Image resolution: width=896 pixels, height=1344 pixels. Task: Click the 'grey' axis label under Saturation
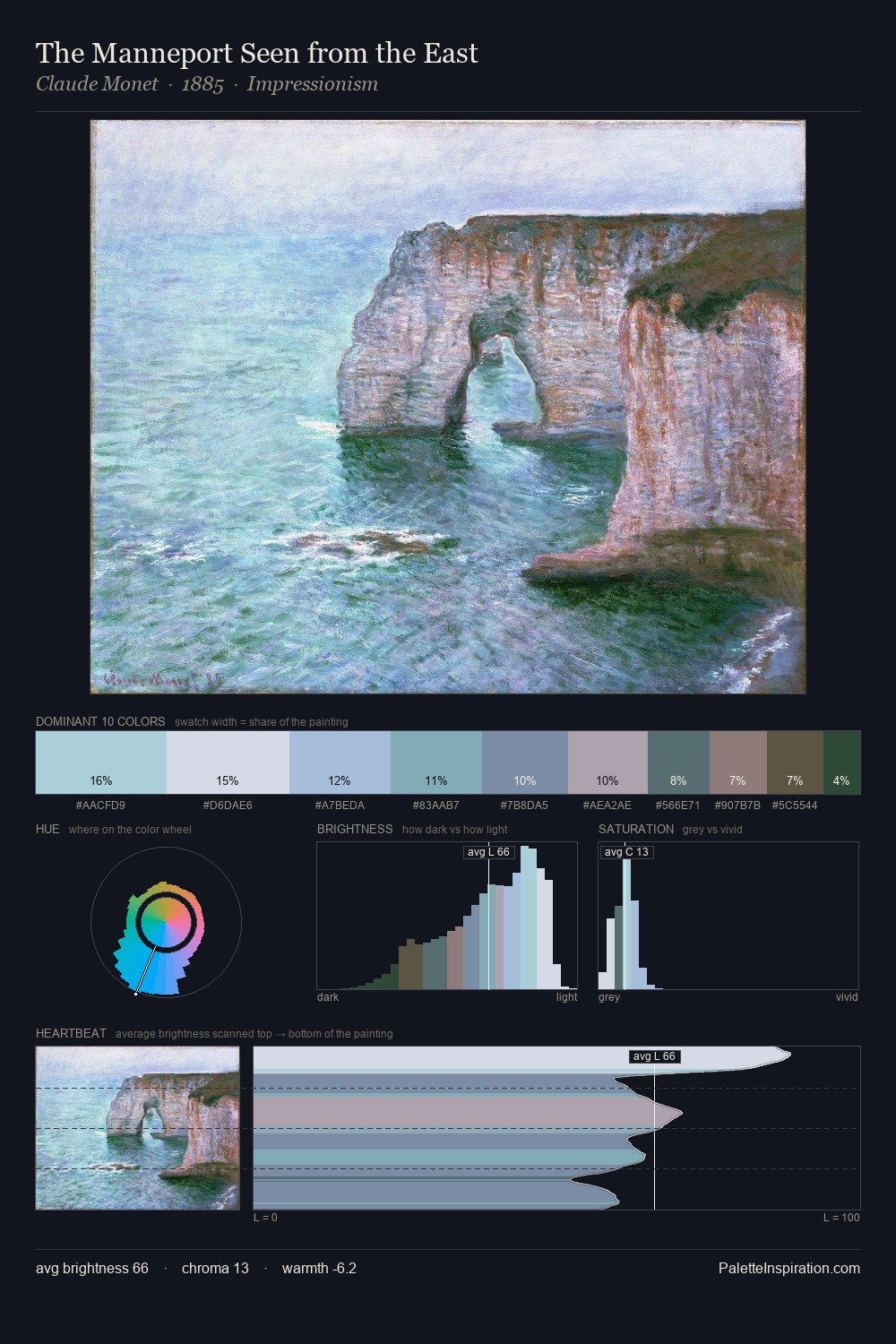click(x=609, y=996)
